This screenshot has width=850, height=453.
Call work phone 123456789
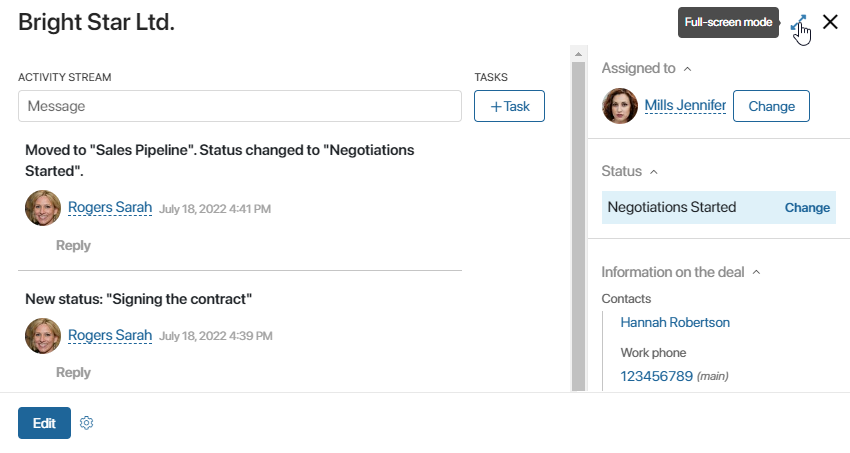point(656,376)
